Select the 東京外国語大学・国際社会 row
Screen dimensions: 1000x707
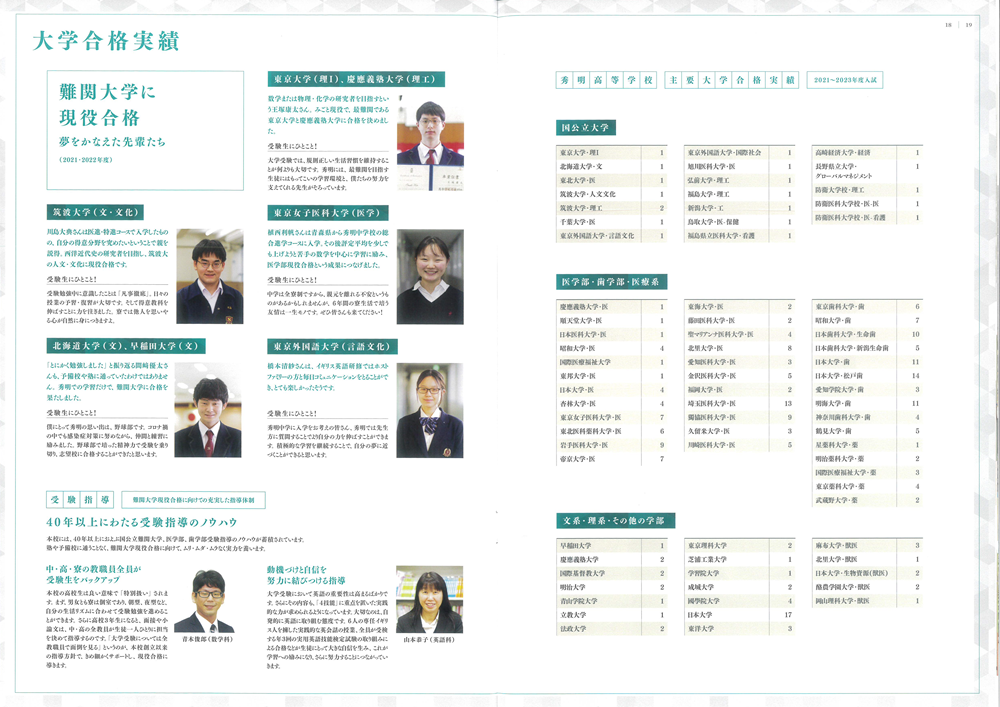coord(739,153)
